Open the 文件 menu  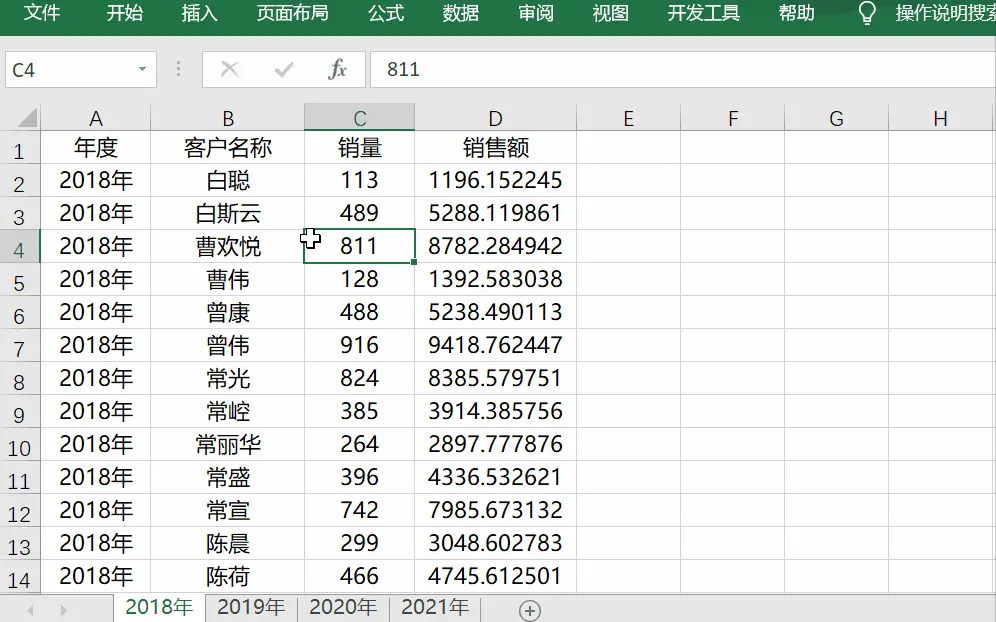(42, 13)
